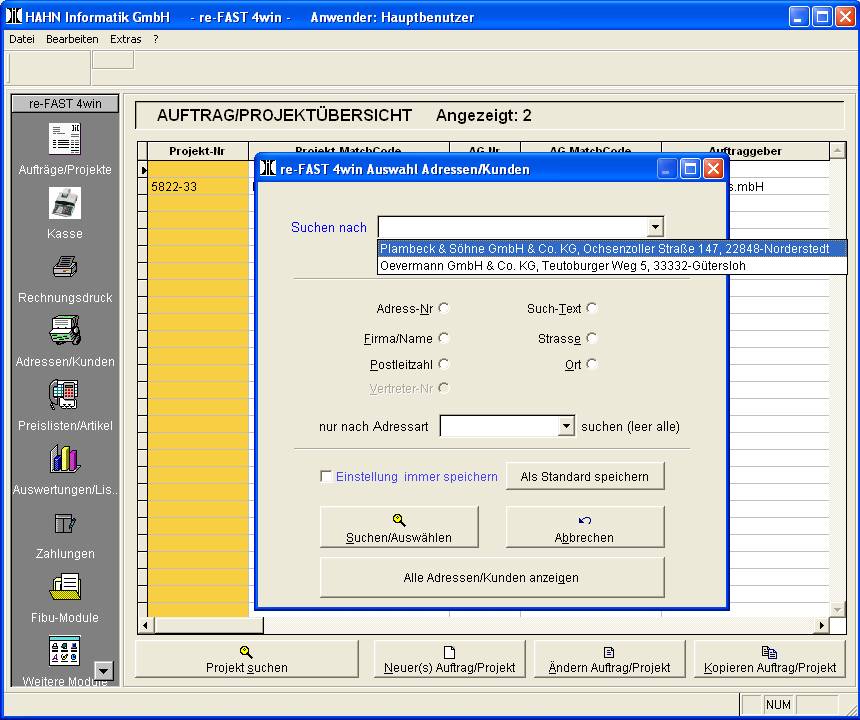Click the HAHN logo icon in main title bar
Image resolution: width=860 pixels, height=720 pixels.
(14, 16)
